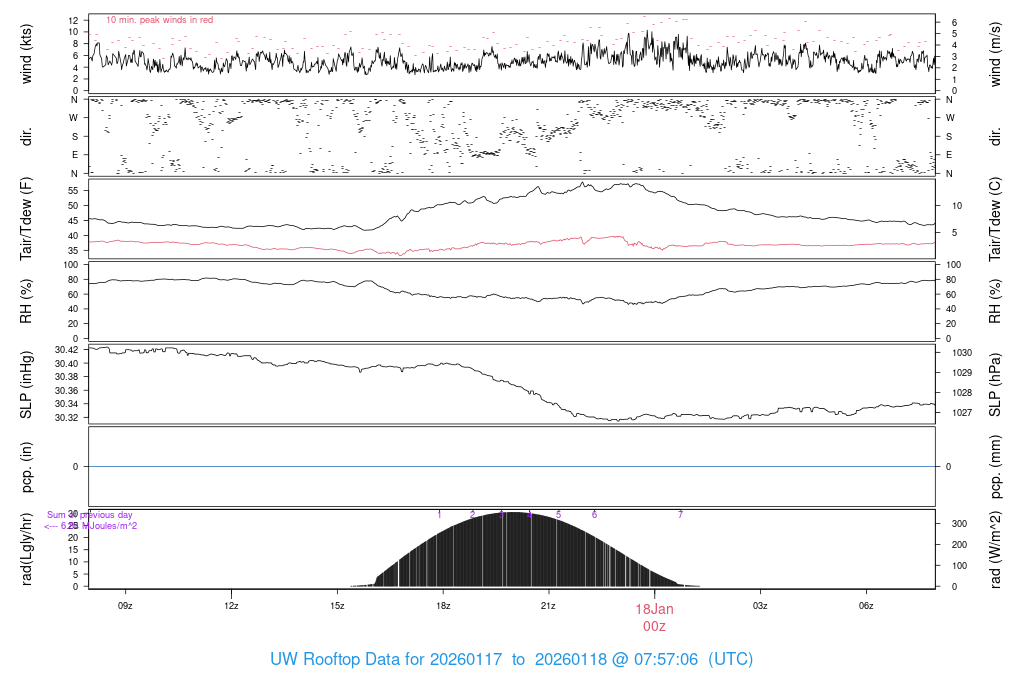Select the '200' W/m^2 tick value
1024x700 pixels.
pyautogui.click(x=959, y=545)
